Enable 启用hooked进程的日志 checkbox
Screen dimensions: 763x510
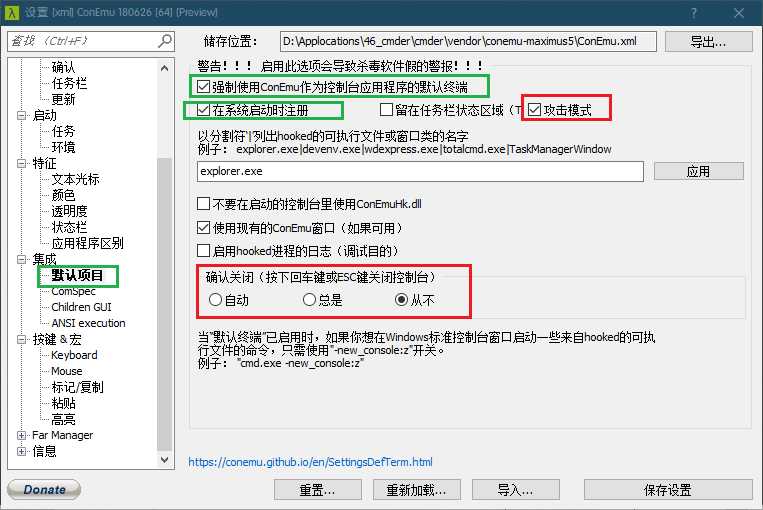coord(203,251)
